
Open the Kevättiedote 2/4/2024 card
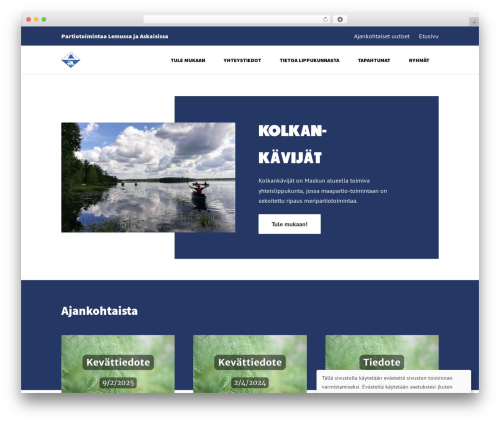click(x=250, y=364)
